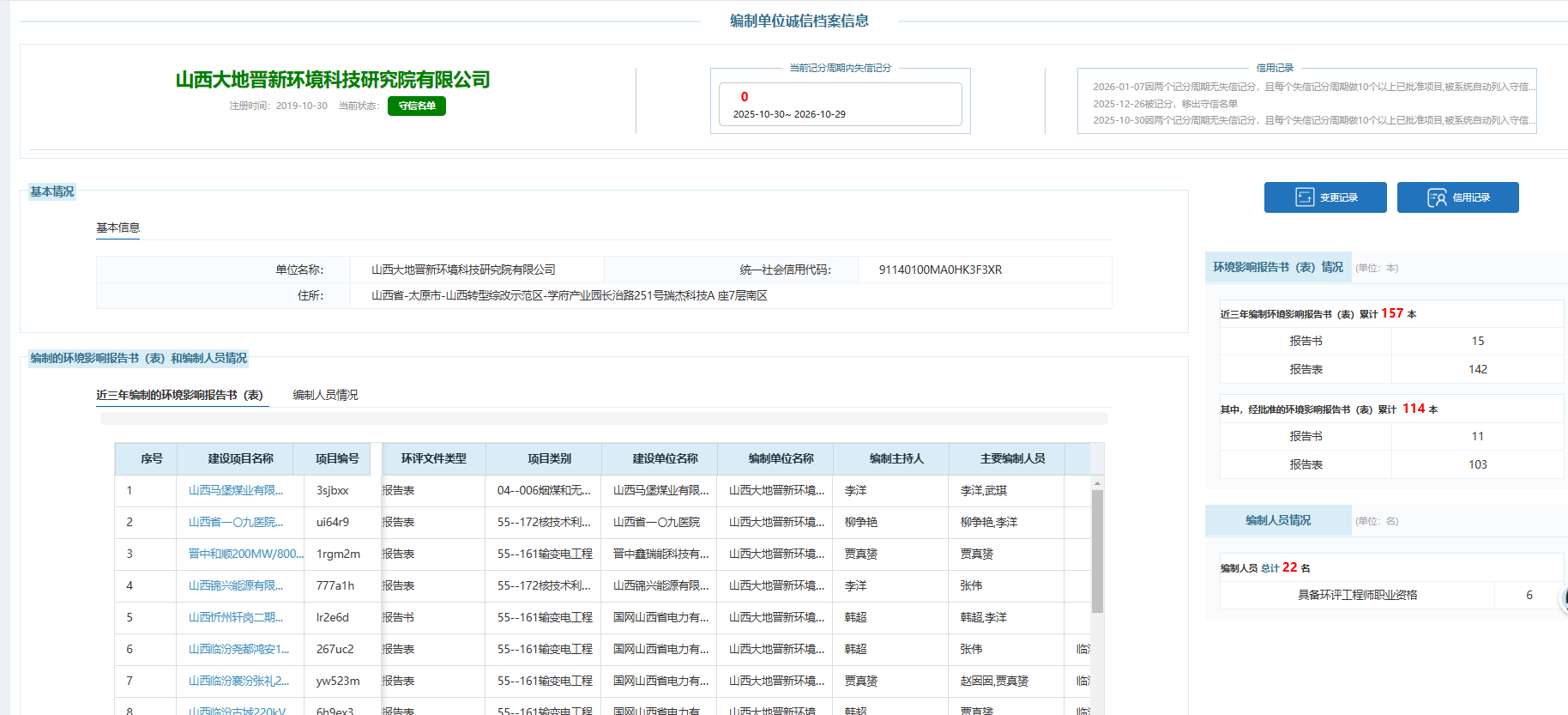
Task: Click the 2025-12-26被记分 credit record entry
Action: pyautogui.click(x=1165, y=104)
